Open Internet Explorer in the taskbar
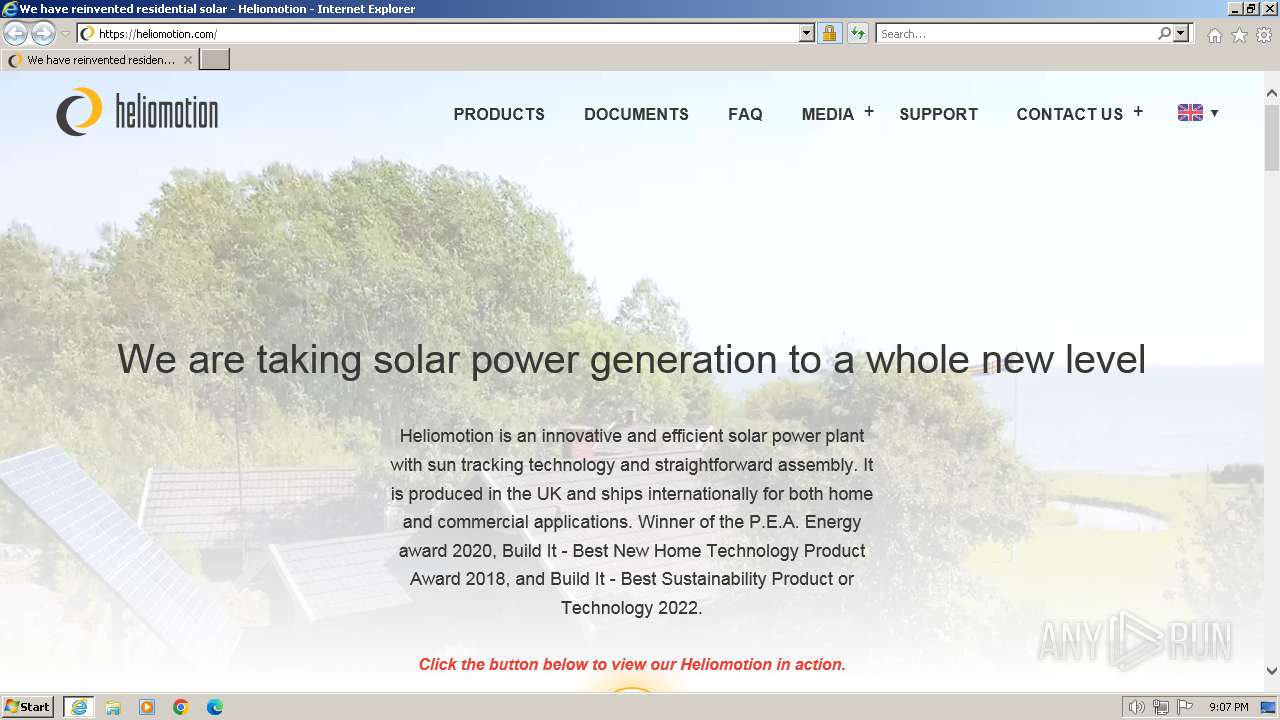1280x720 pixels. click(79, 707)
